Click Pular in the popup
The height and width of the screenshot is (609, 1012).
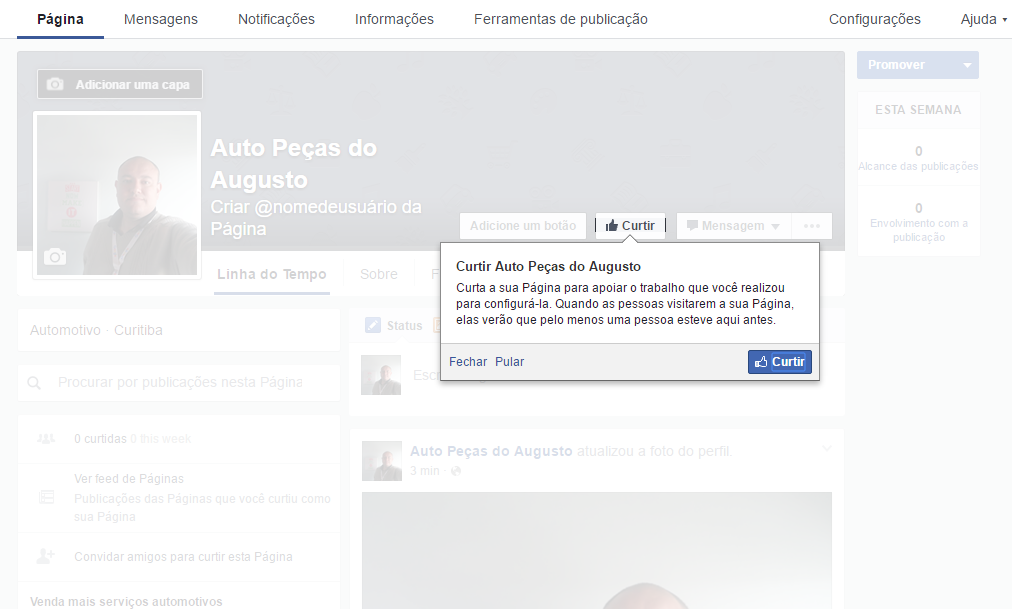(509, 362)
